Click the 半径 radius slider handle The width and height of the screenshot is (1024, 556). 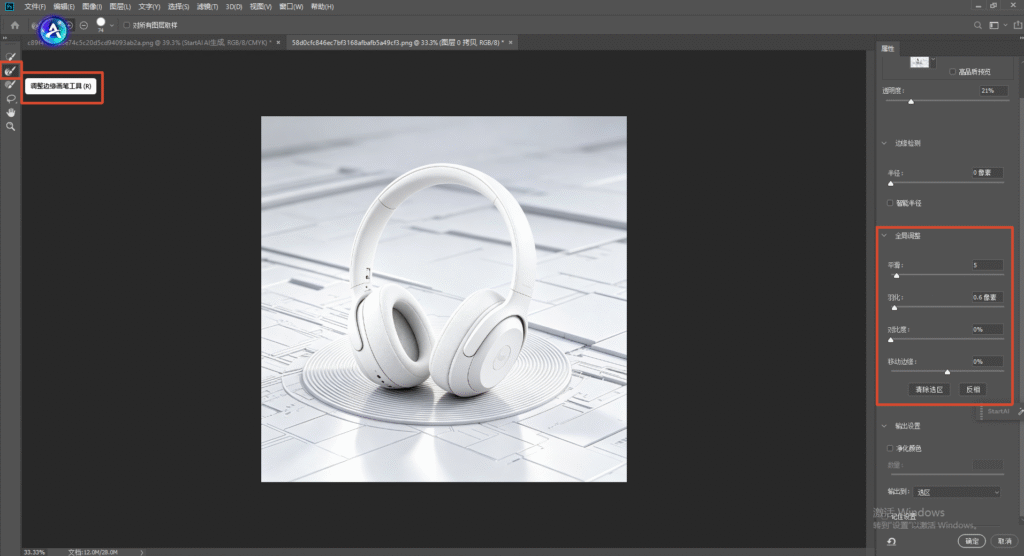(891, 184)
